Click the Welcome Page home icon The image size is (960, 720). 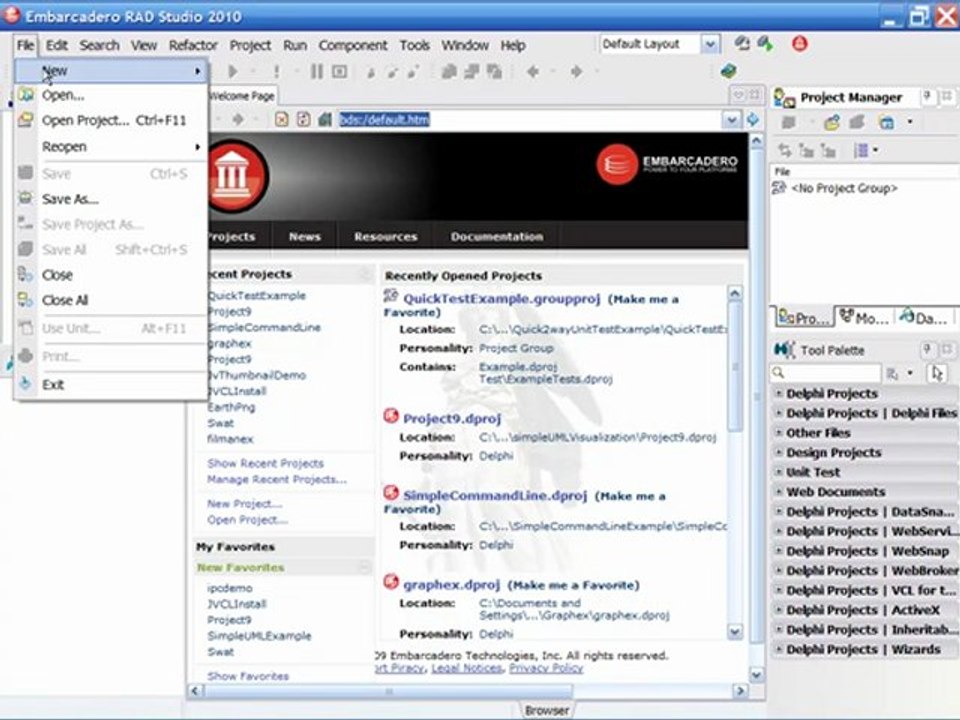click(x=324, y=119)
